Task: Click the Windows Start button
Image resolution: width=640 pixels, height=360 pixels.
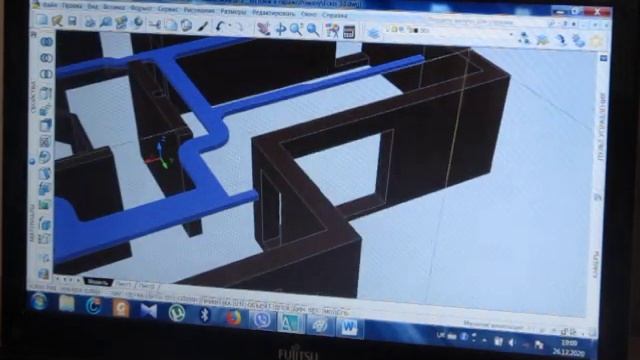Action: pos(39,302)
